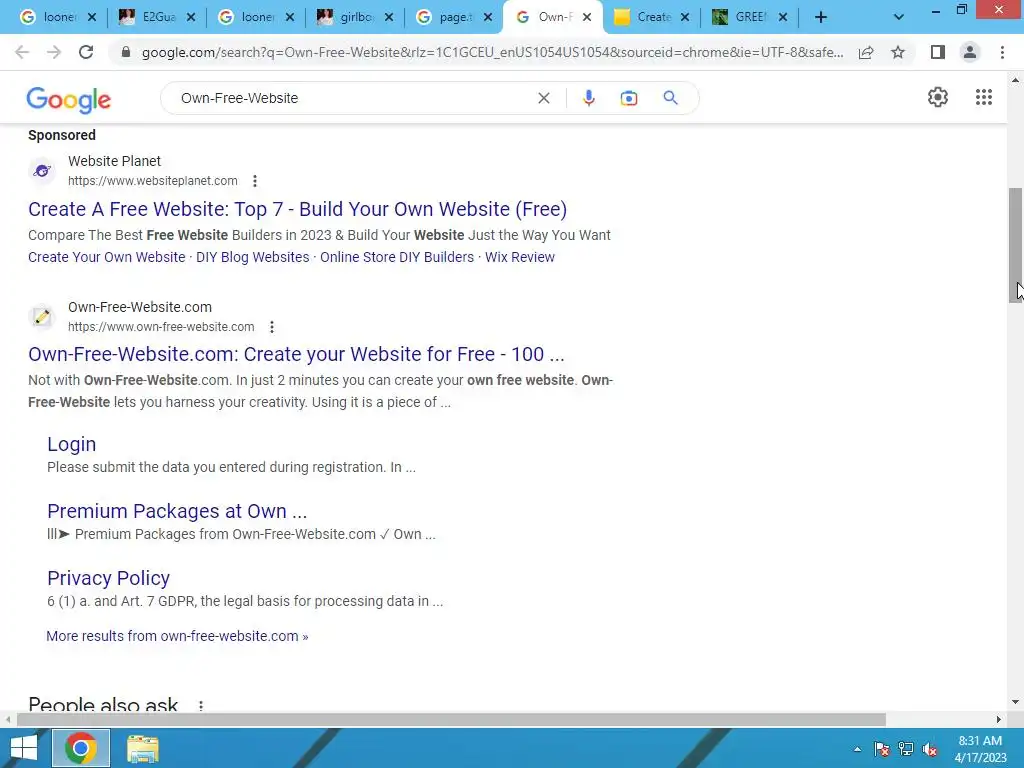Open Create A Free Website sponsored result

(297, 209)
